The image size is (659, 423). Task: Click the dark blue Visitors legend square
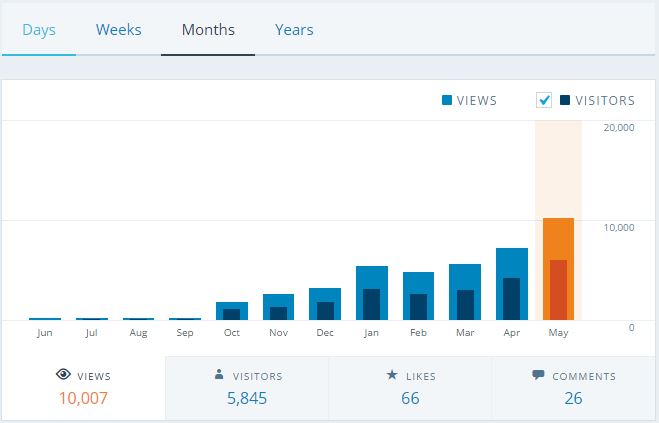tap(565, 100)
